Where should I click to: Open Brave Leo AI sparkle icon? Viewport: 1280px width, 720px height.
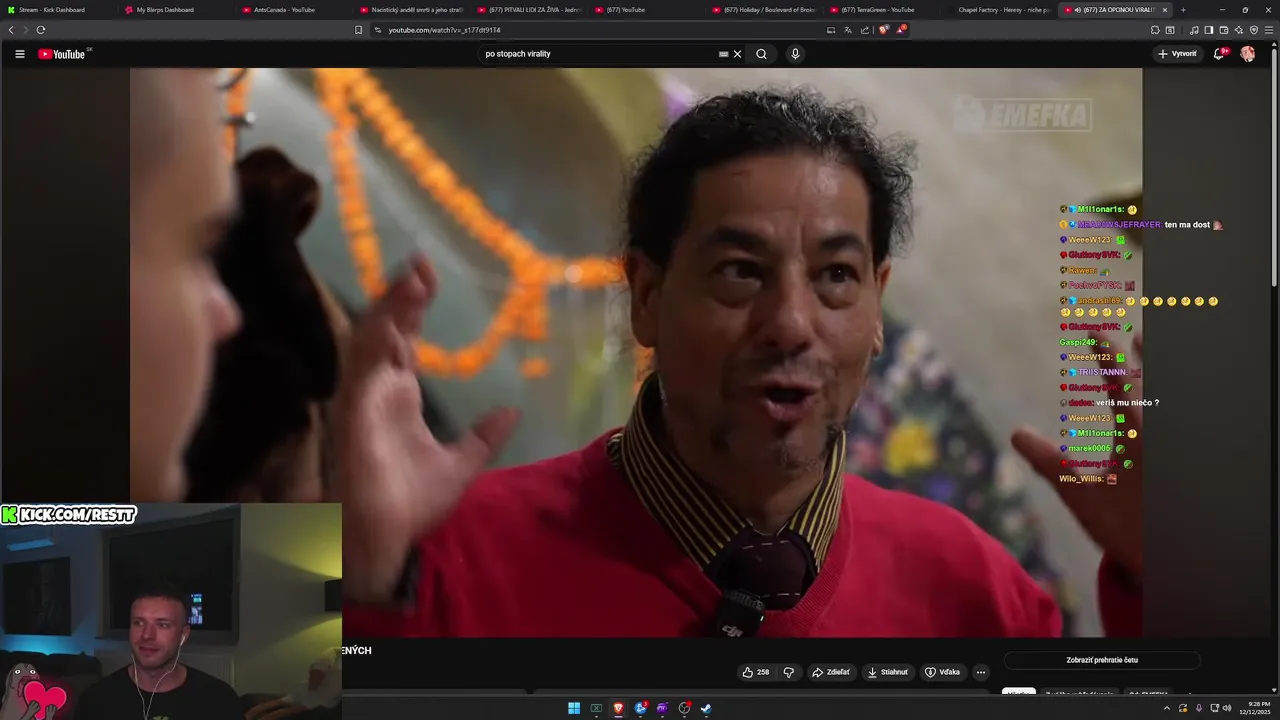1239,30
